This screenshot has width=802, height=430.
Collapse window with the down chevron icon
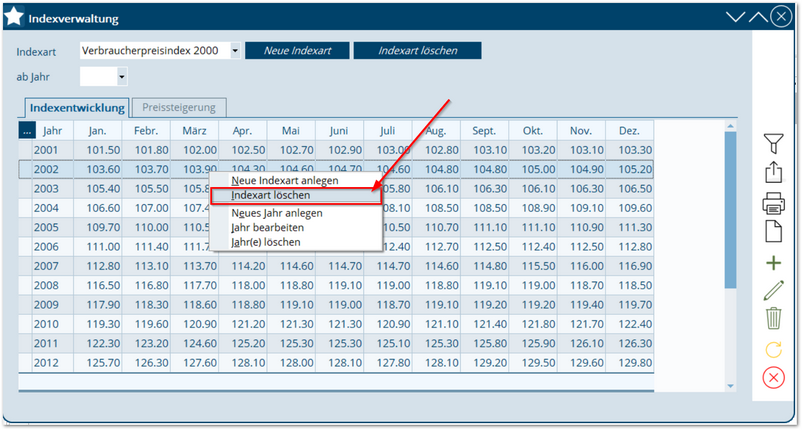click(x=735, y=17)
